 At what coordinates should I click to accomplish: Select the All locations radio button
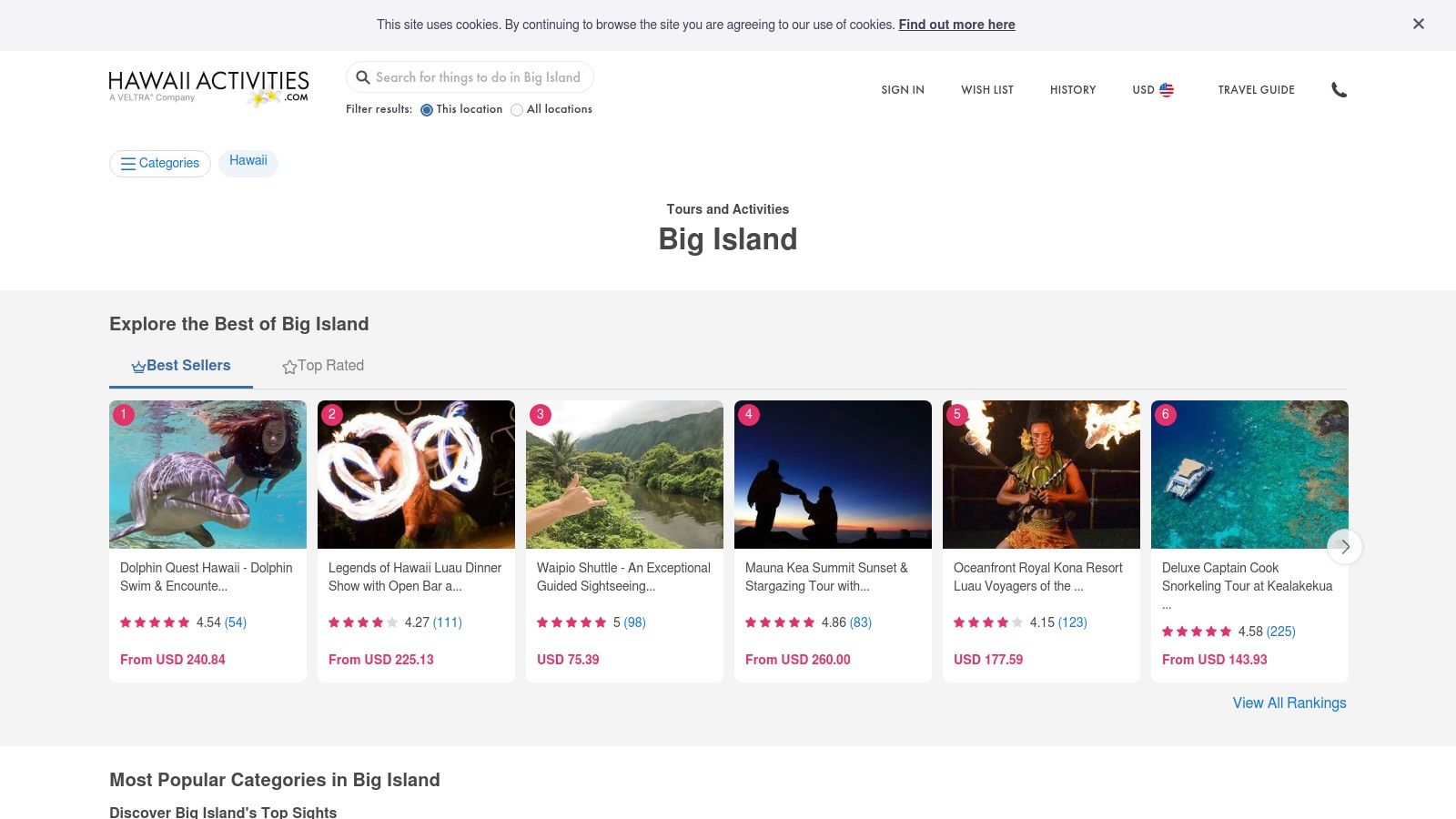pyautogui.click(x=517, y=110)
